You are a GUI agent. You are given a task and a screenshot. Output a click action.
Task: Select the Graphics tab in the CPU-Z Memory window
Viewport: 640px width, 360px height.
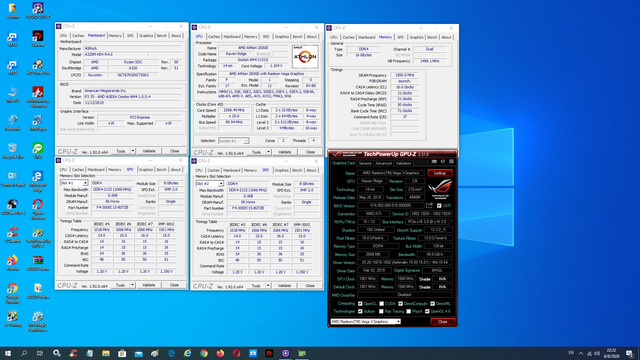tap(416, 37)
